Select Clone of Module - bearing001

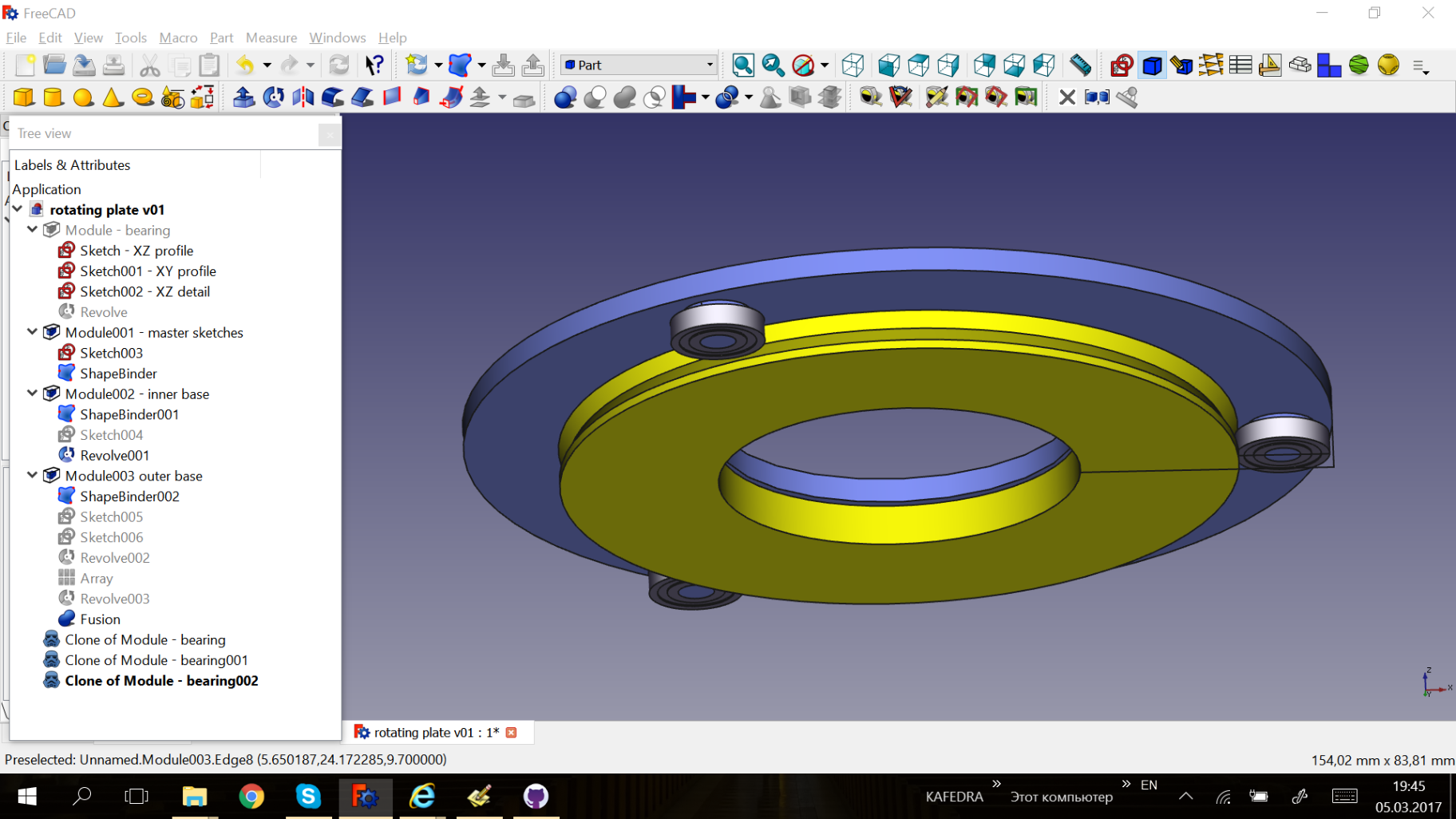156,660
